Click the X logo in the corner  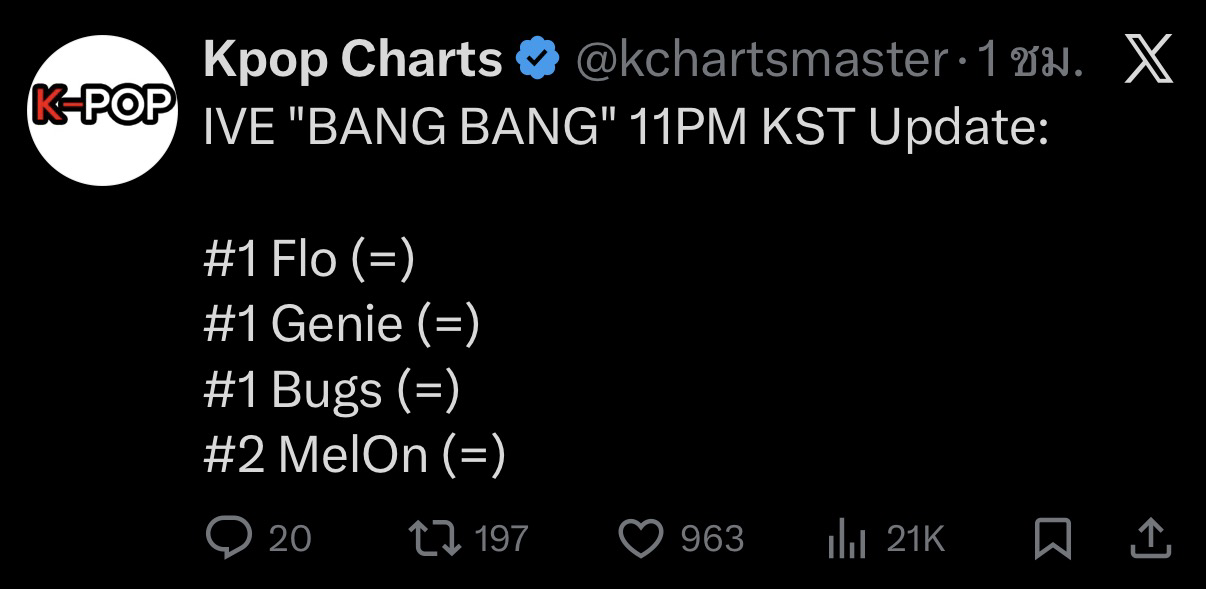coord(1148,62)
